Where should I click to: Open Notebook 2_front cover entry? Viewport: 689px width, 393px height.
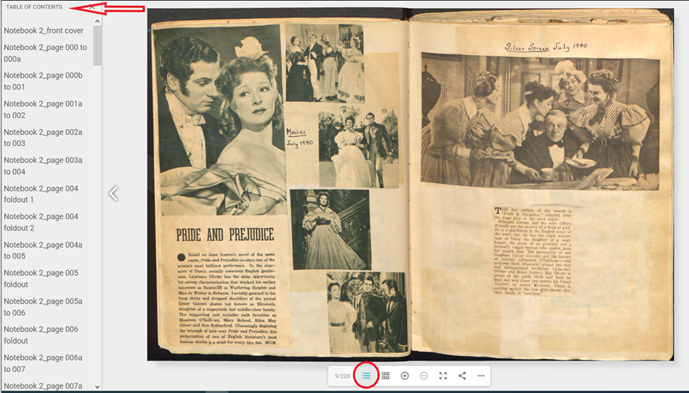pyautogui.click(x=44, y=30)
